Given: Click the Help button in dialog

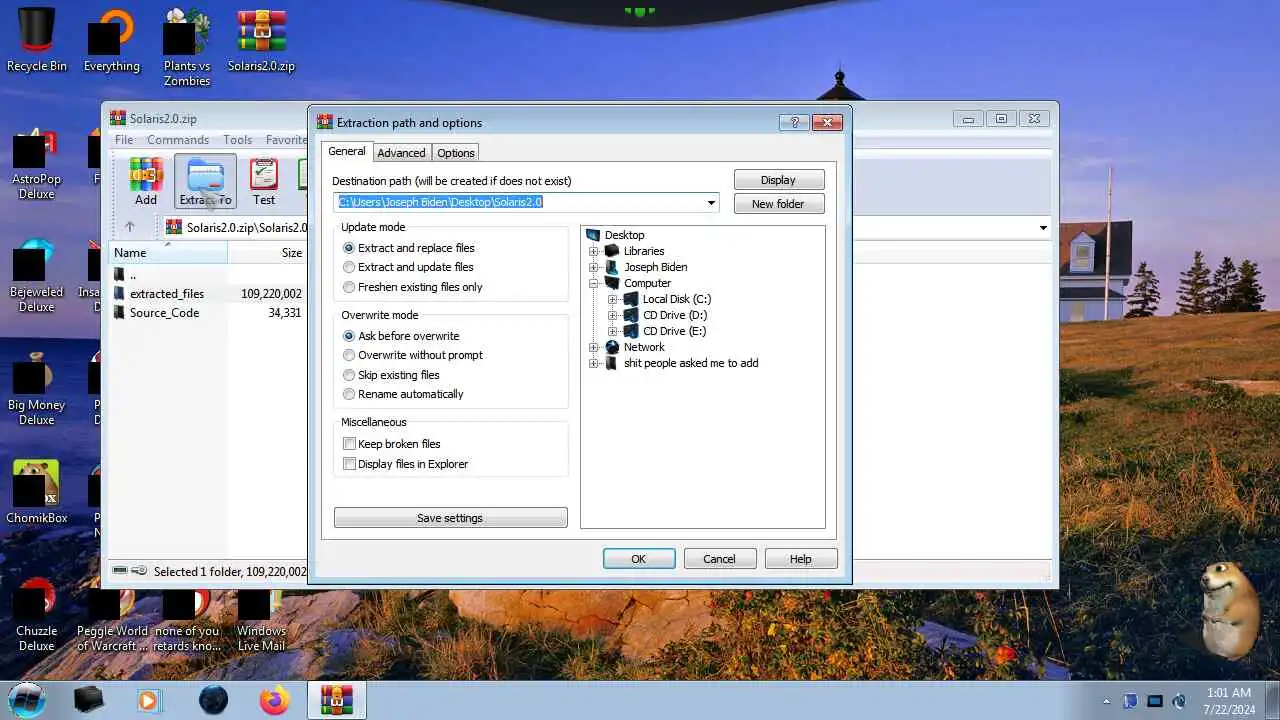Looking at the screenshot, I should click(801, 559).
